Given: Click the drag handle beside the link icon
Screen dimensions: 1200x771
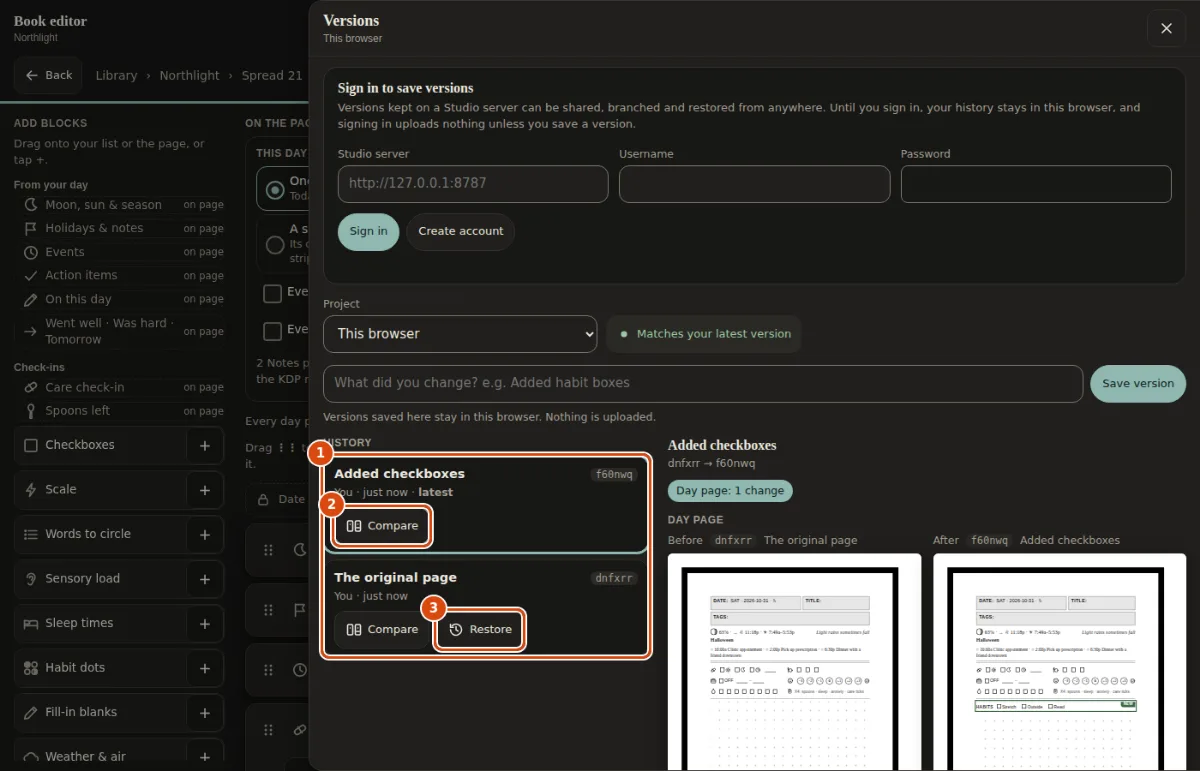Looking at the screenshot, I should tap(268, 730).
